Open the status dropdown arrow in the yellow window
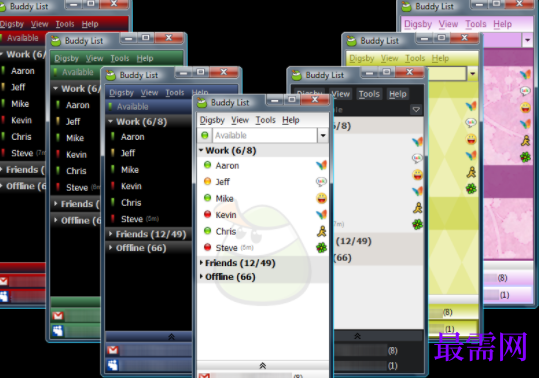 (472, 74)
